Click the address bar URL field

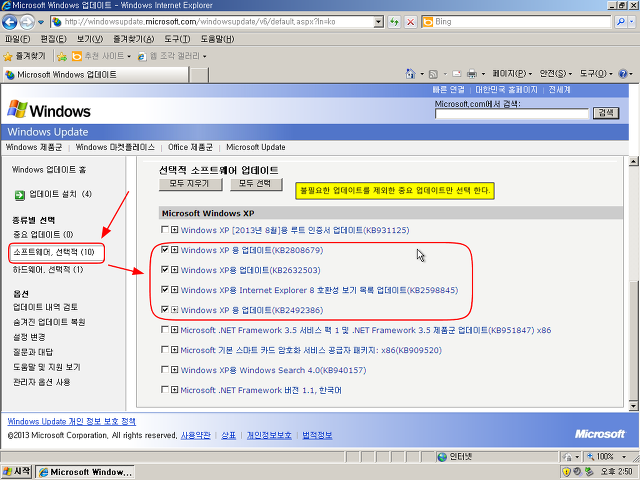tap(212, 22)
